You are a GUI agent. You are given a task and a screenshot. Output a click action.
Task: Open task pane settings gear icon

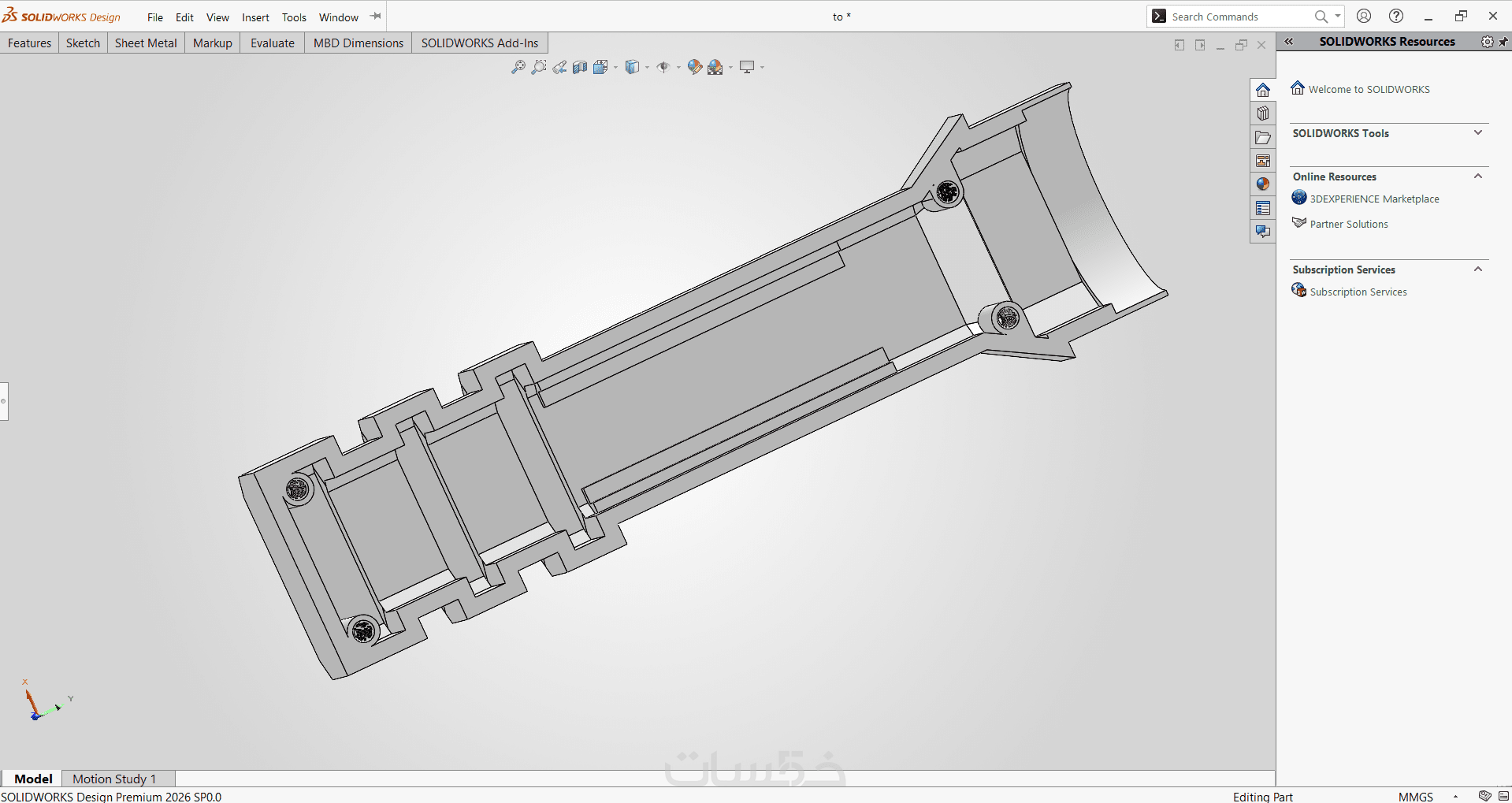(1487, 42)
